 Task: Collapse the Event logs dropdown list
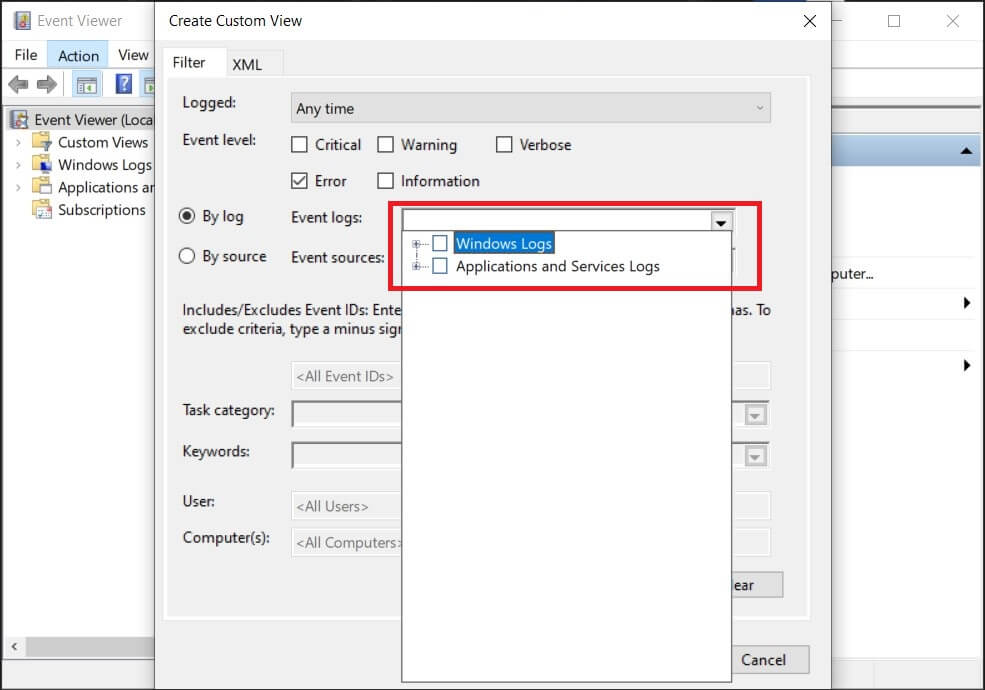click(x=719, y=218)
